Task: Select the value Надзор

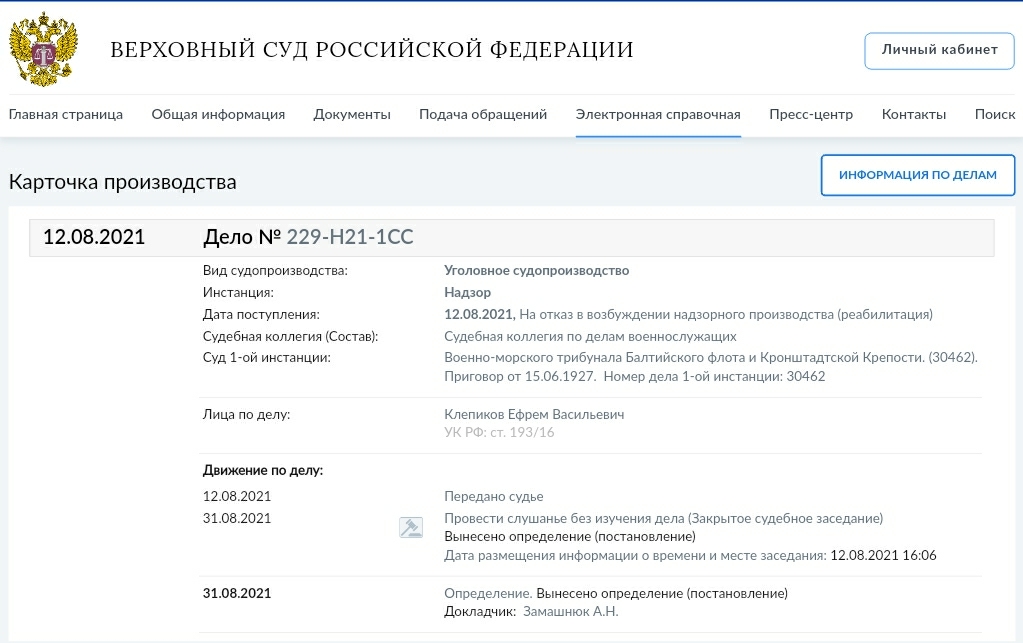Action: pyautogui.click(x=467, y=292)
